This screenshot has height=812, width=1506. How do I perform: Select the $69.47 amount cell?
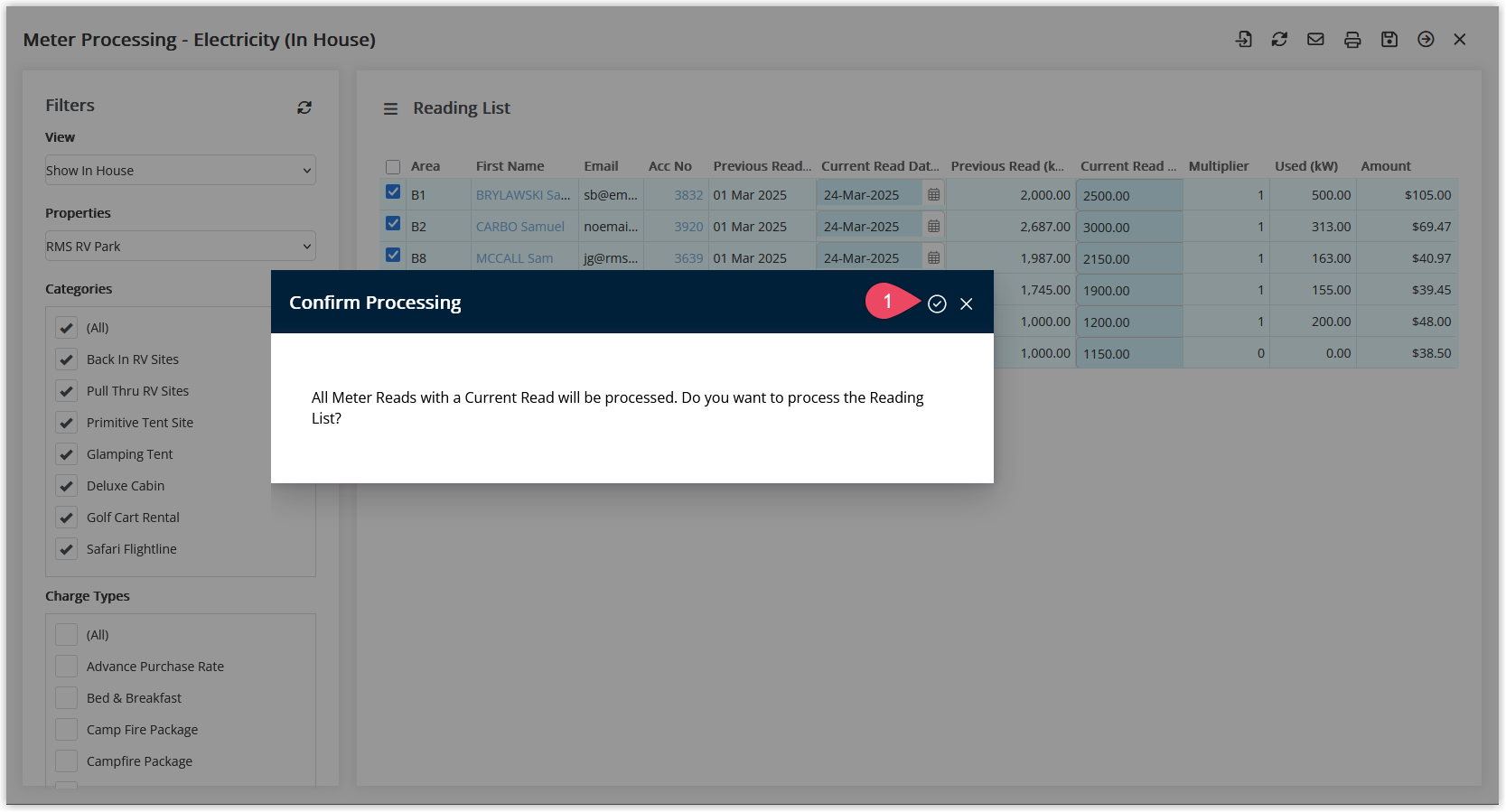[x=1408, y=227]
